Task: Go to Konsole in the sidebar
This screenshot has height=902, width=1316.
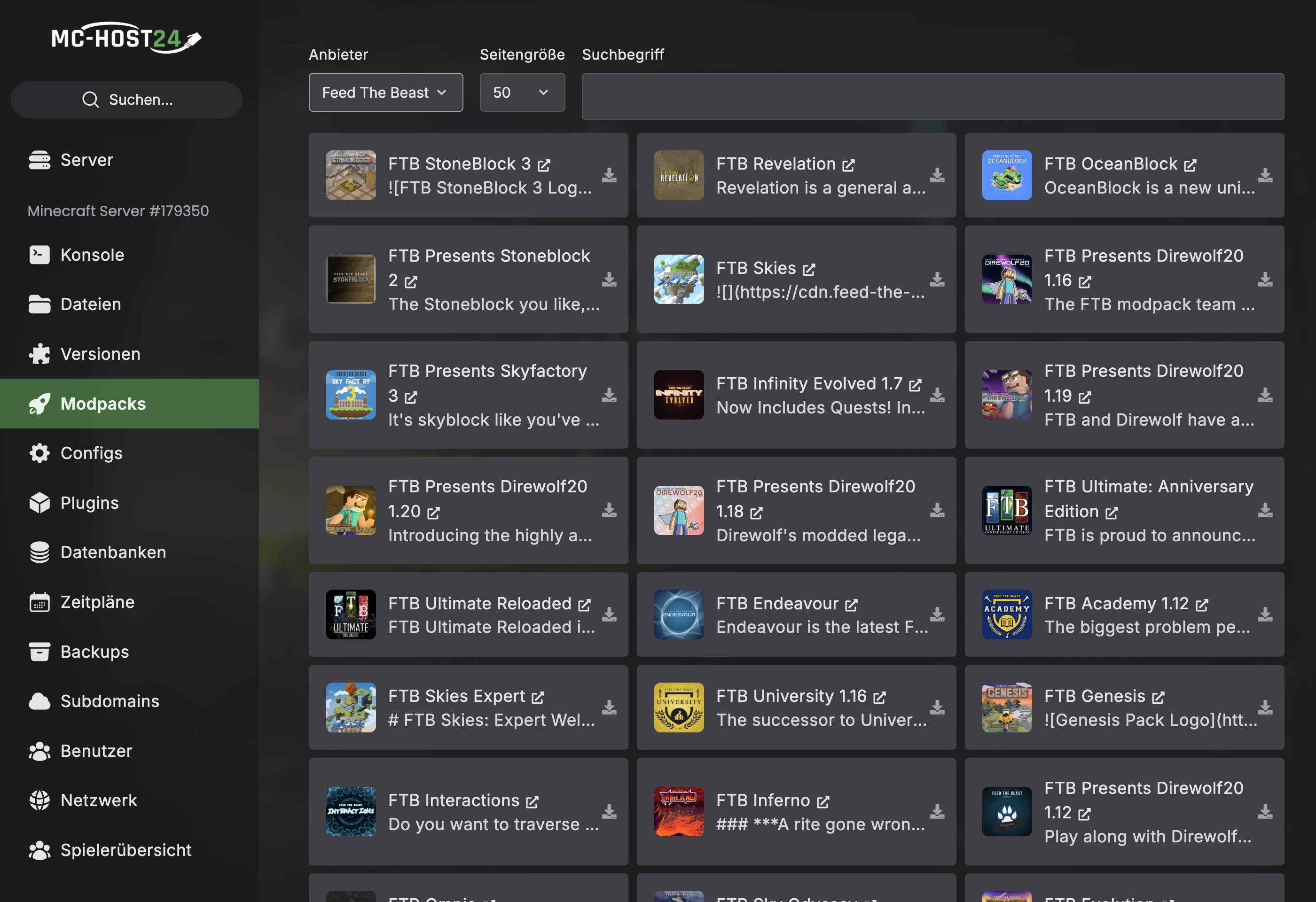Action: point(129,255)
